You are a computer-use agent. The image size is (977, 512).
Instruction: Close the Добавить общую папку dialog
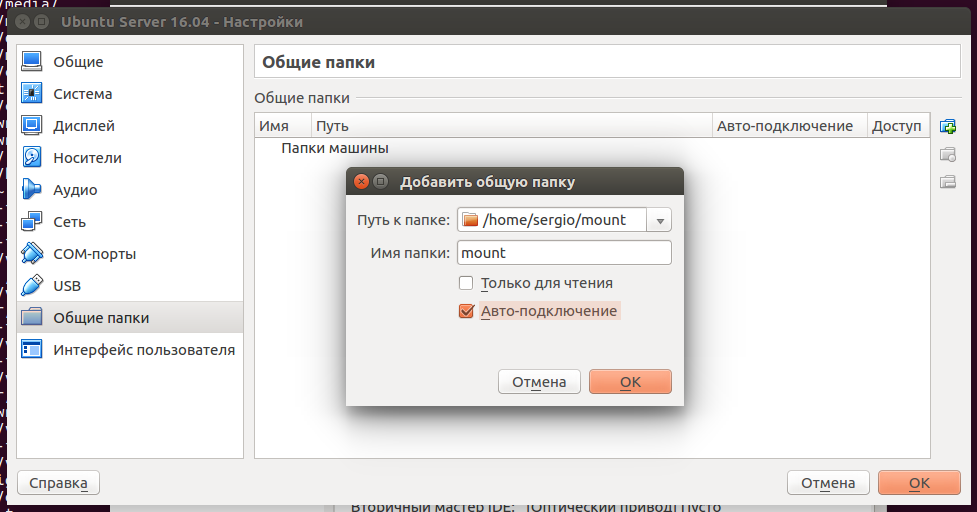tap(361, 182)
